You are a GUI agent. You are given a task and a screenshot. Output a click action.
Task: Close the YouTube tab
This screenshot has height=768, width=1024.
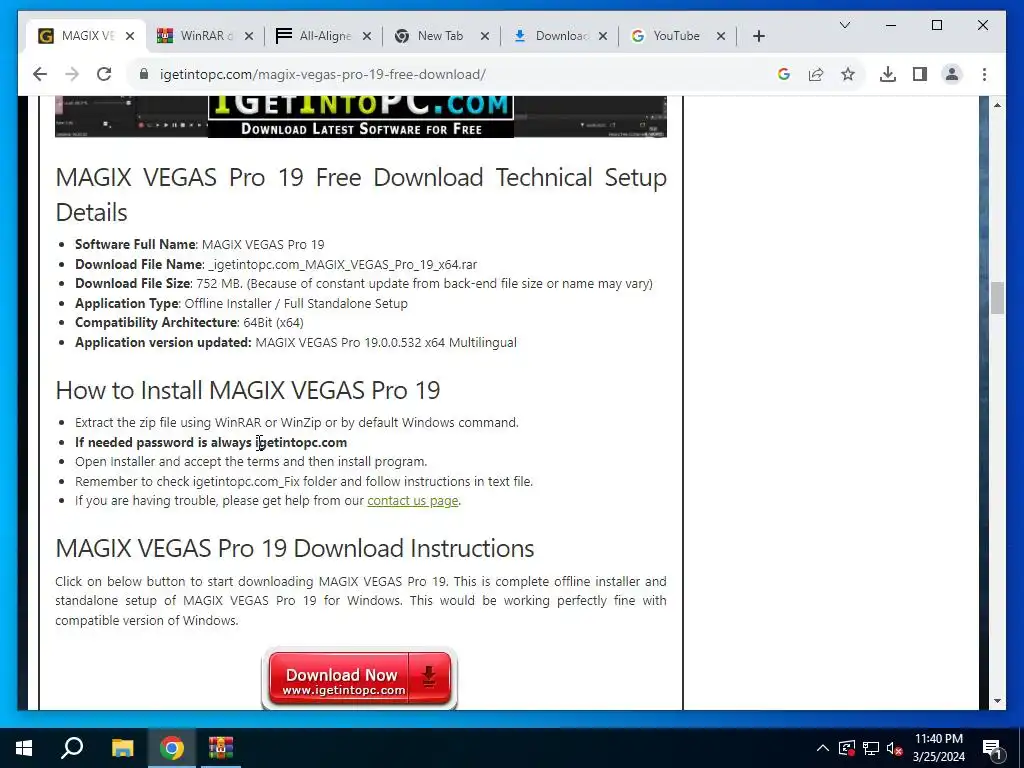coord(720,37)
